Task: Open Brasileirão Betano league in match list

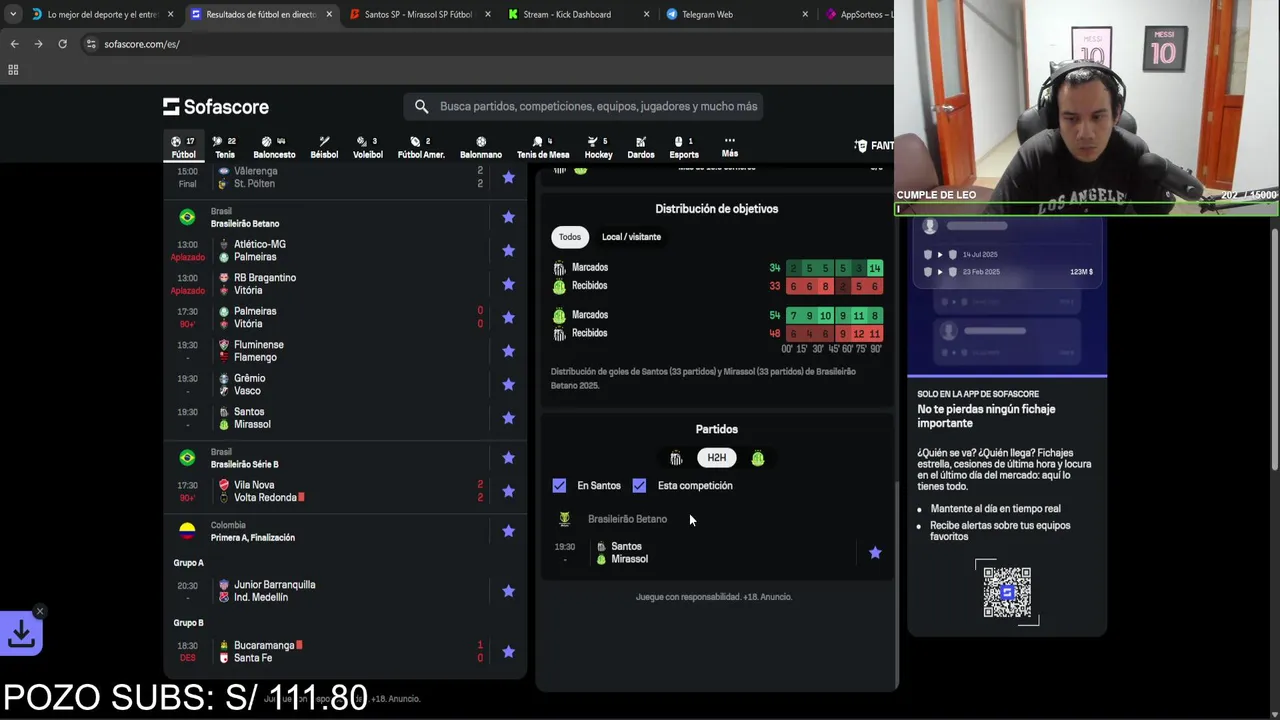Action: pyautogui.click(x=245, y=224)
